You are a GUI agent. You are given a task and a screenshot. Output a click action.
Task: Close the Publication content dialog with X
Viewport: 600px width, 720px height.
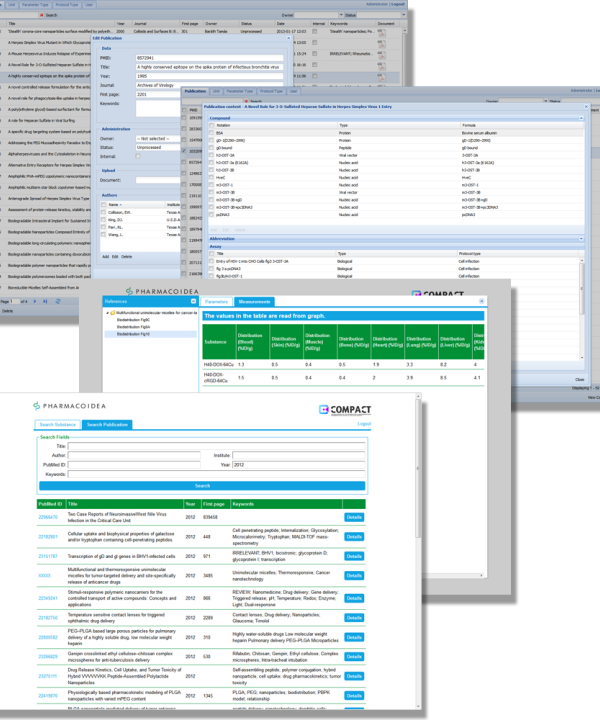click(586, 107)
